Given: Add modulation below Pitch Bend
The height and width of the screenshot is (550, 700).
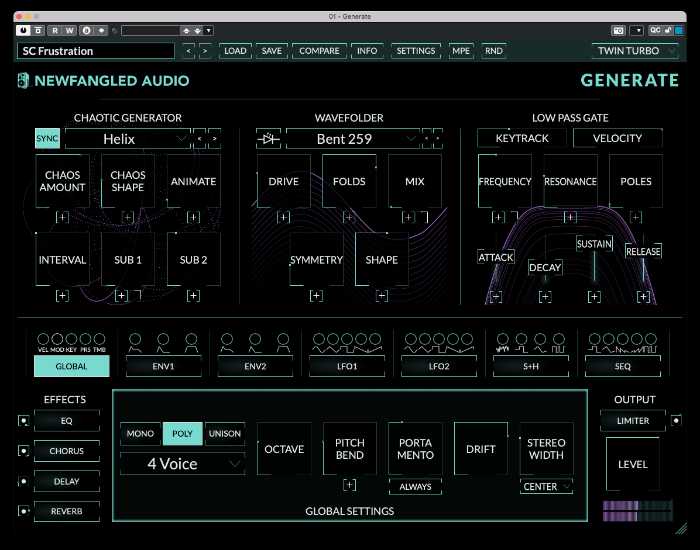Looking at the screenshot, I should [350, 485].
